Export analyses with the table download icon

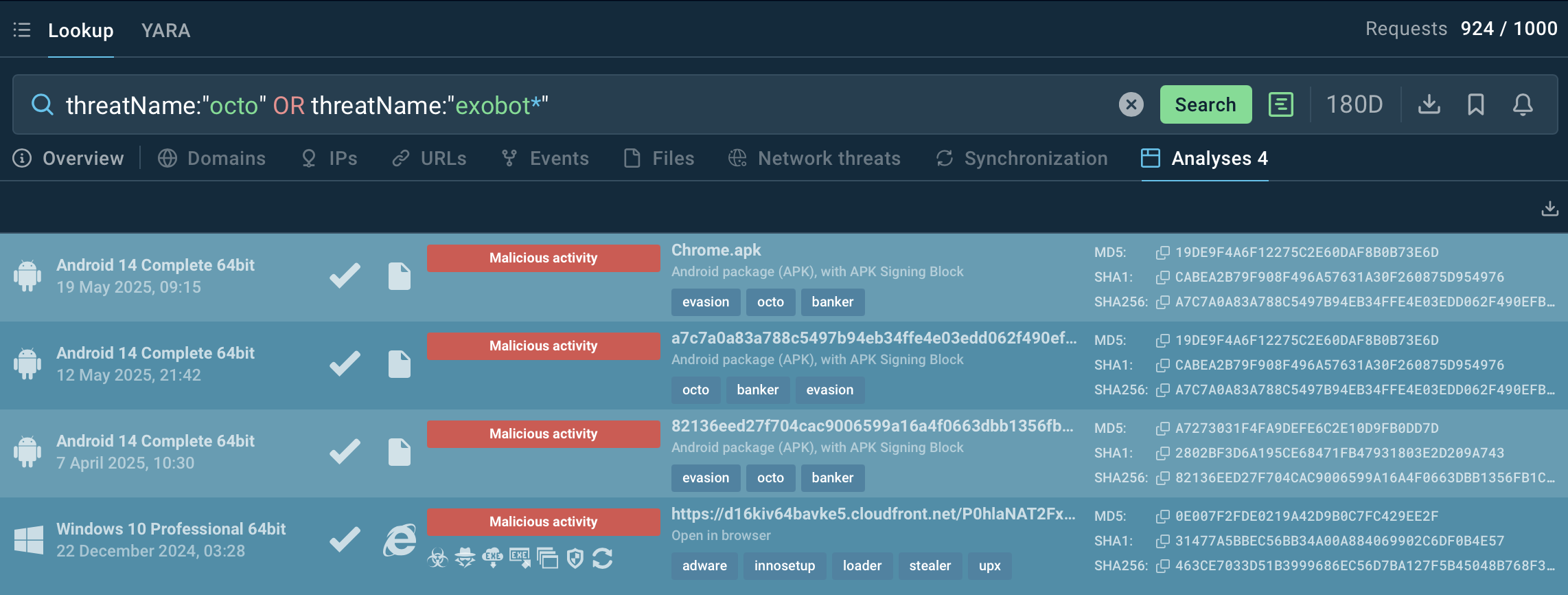(x=1549, y=208)
